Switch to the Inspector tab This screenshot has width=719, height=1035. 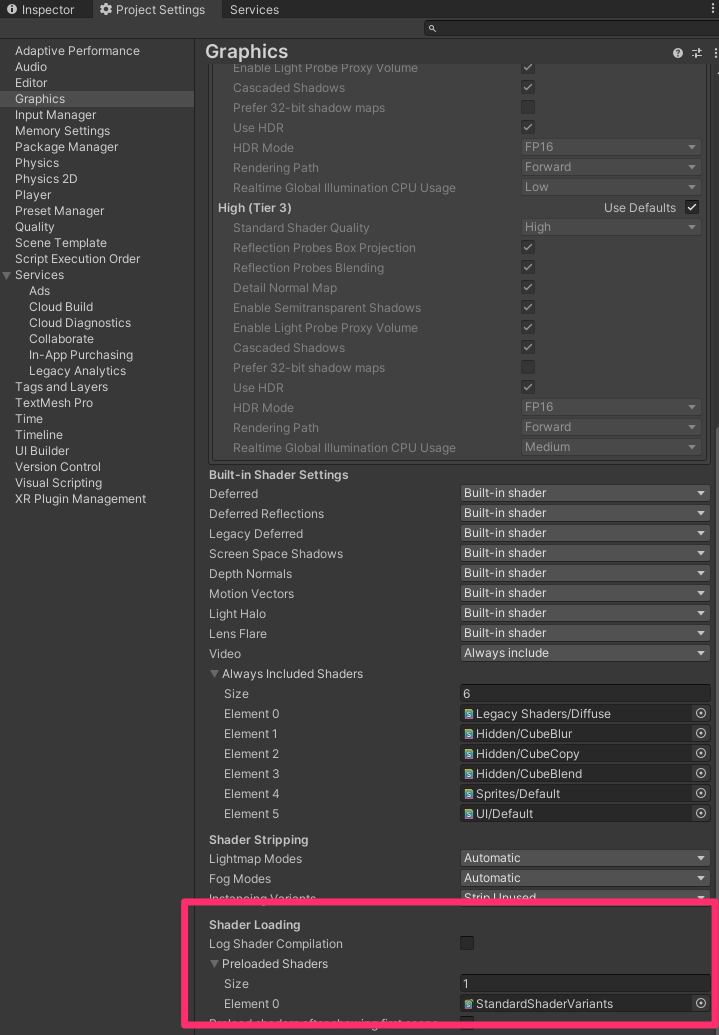(45, 9)
